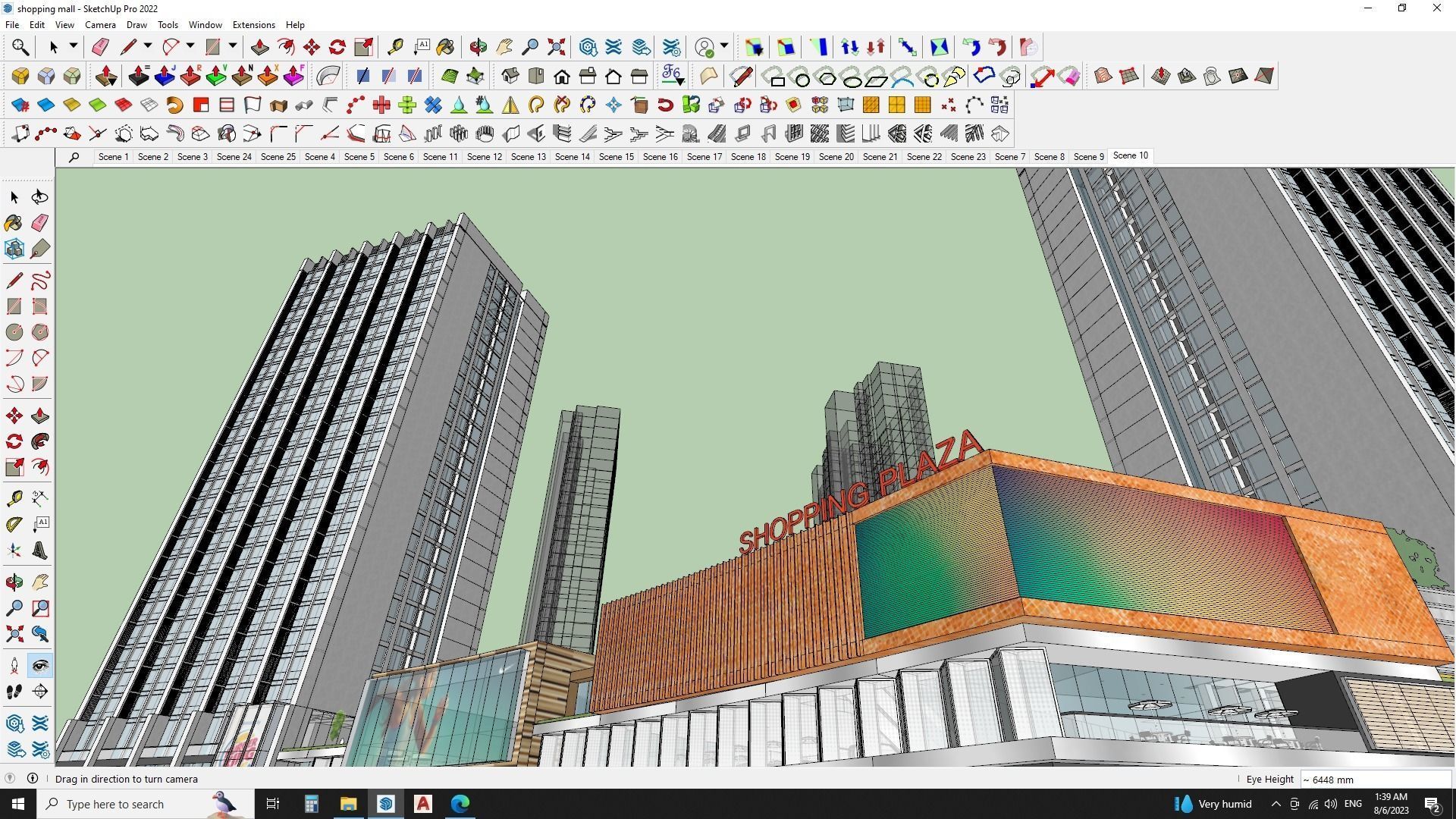Select the Protractor tool in left toolbar
Viewport: 1456px width, 819px height.
(x=14, y=524)
